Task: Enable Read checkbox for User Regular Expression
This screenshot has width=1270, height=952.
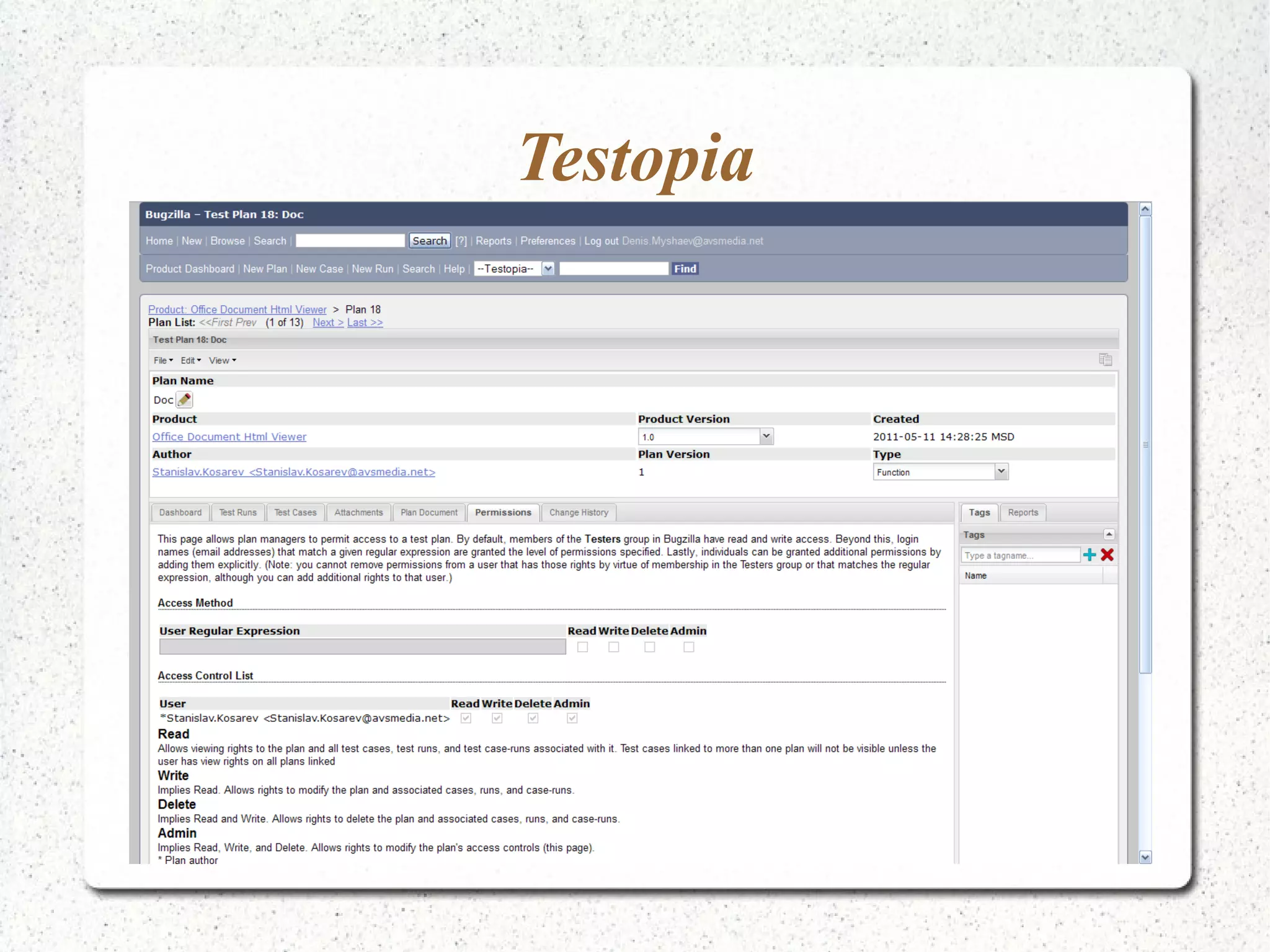Action: tap(582, 647)
